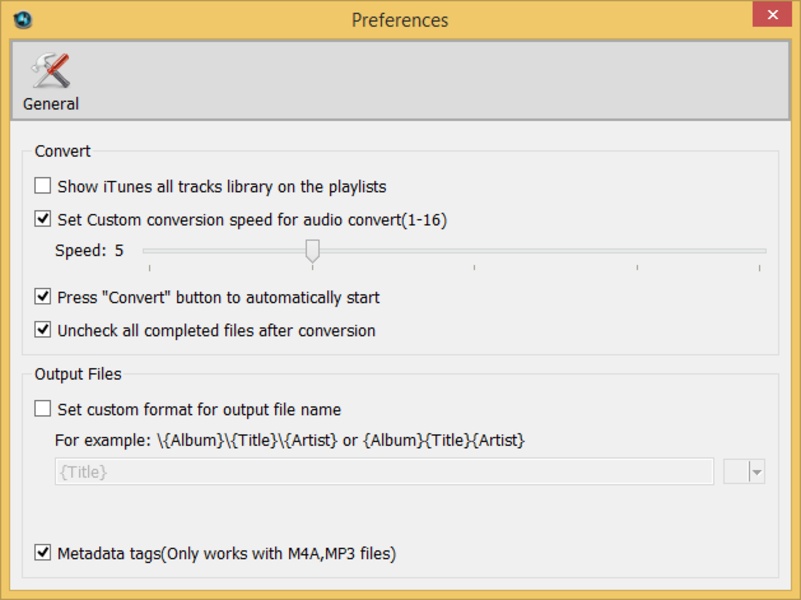
Task: Close the Preferences window
Action: (x=770, y=14)
